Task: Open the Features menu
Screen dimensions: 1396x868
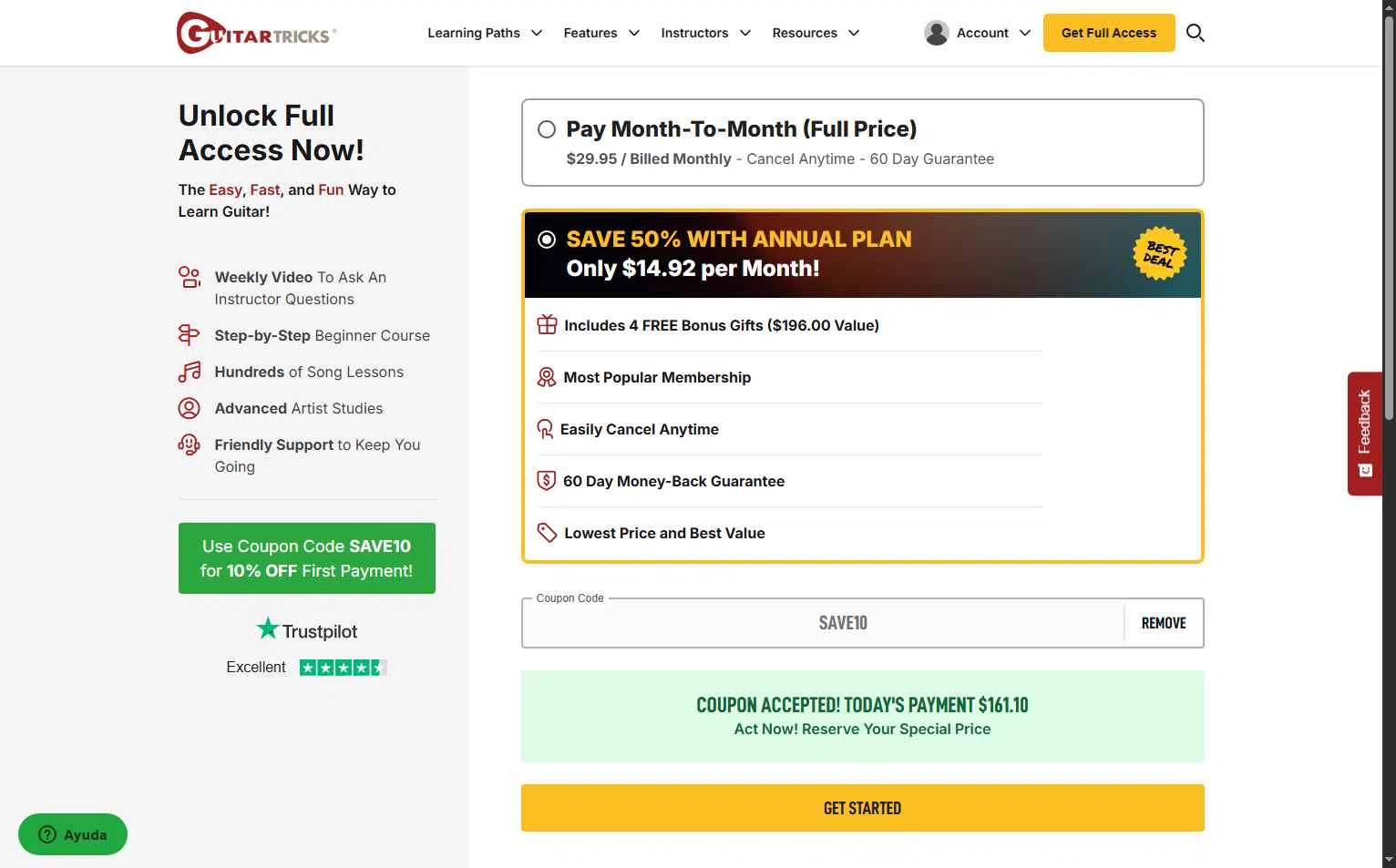Action: click(590, 33)
